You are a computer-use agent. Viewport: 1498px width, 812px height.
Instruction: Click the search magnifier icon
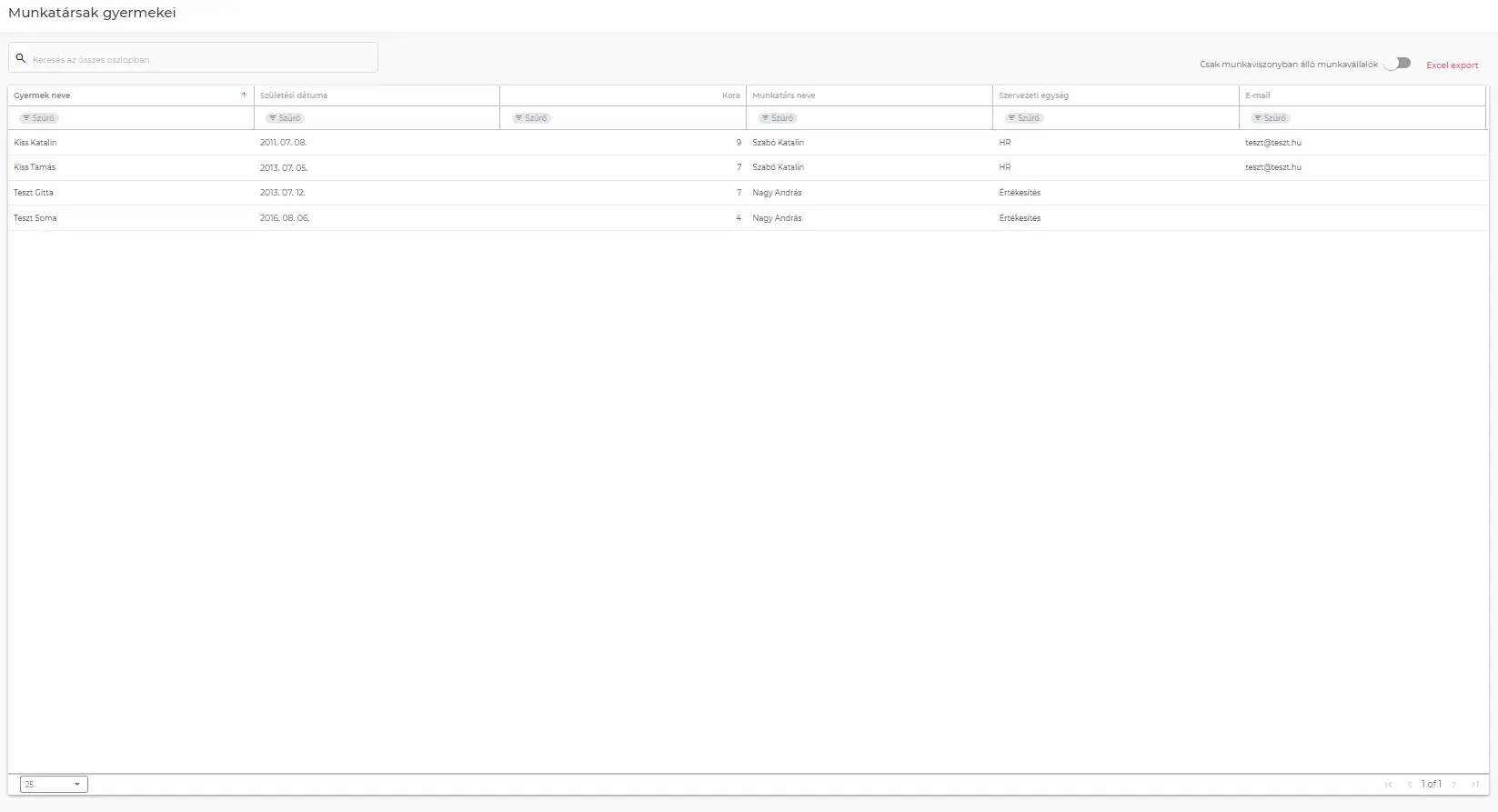point(21,58)
